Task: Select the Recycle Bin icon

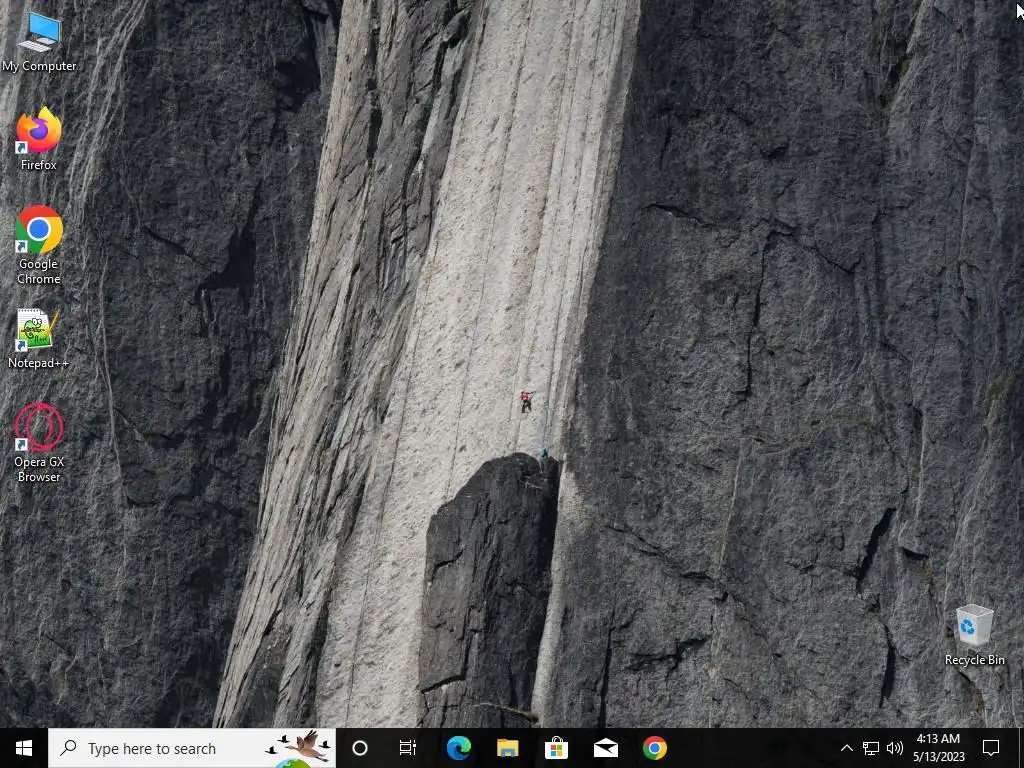Action: 974,635
